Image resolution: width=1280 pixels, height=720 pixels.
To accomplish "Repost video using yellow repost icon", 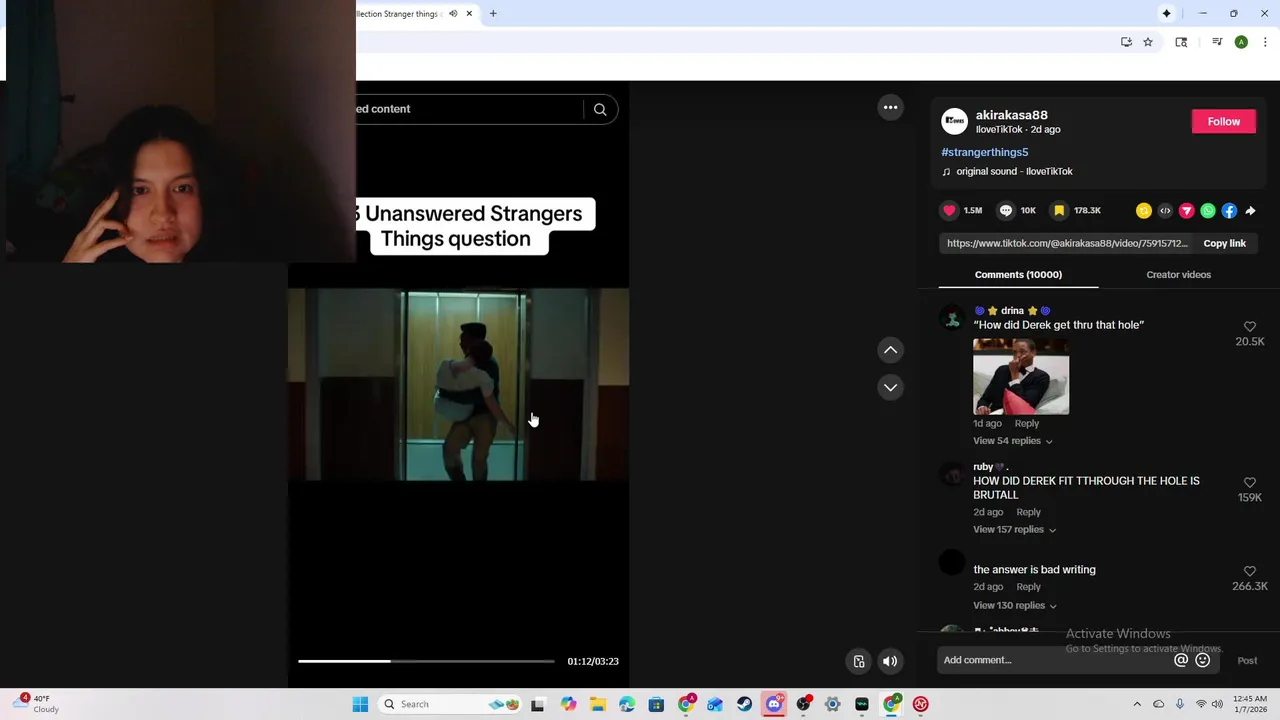I will tap(1143, 210).
